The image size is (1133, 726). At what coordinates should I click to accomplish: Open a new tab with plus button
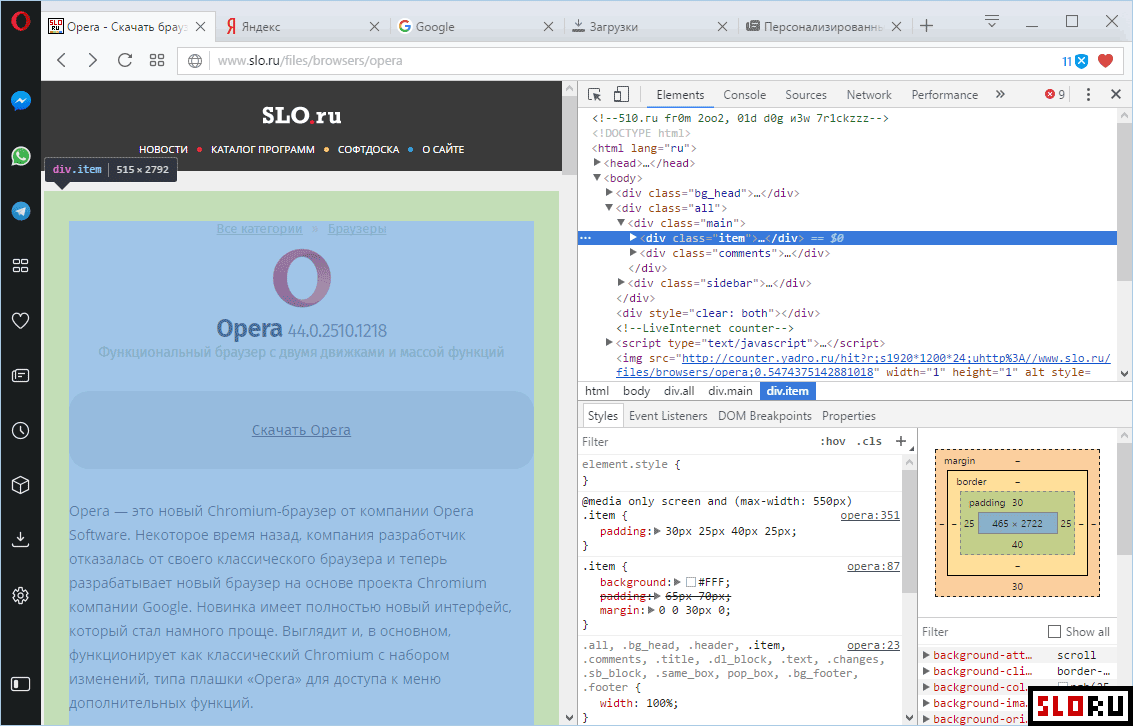click(x=926, y=26)
